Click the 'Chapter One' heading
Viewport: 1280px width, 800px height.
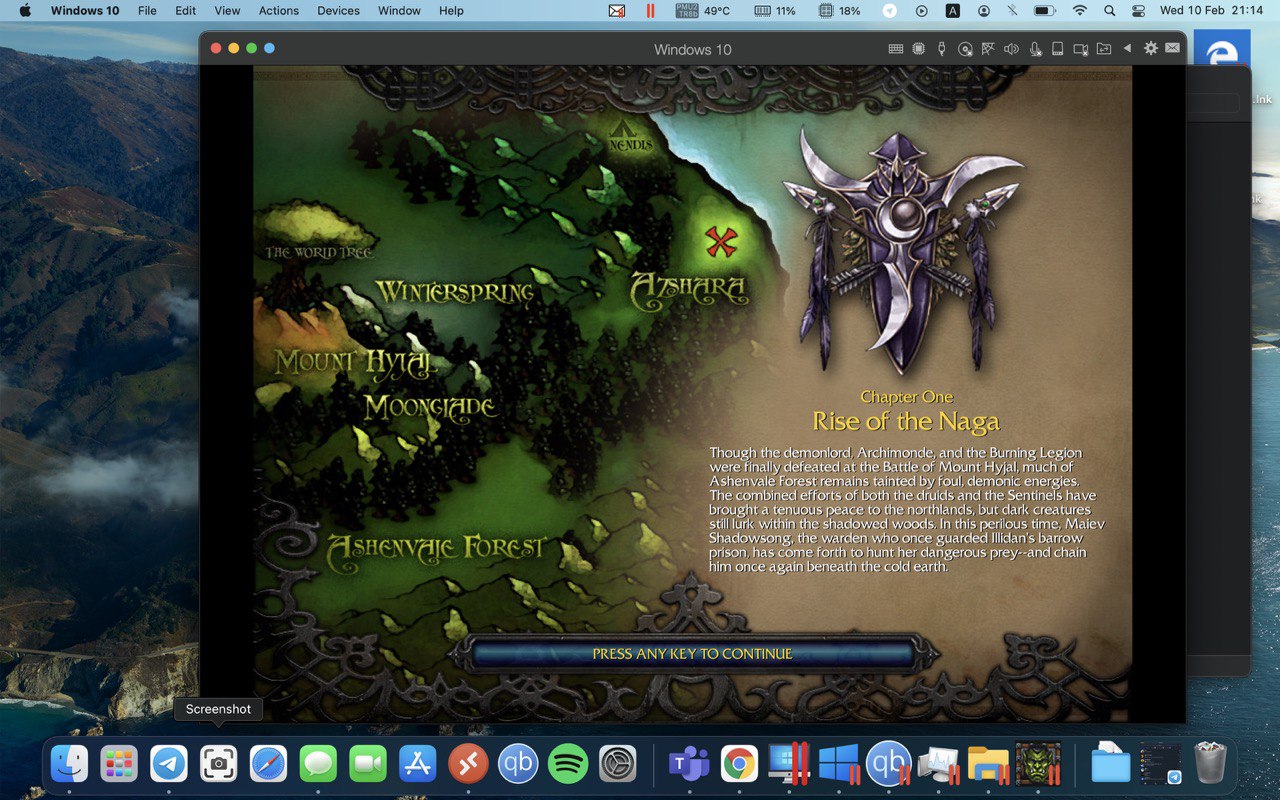[906, 397]
